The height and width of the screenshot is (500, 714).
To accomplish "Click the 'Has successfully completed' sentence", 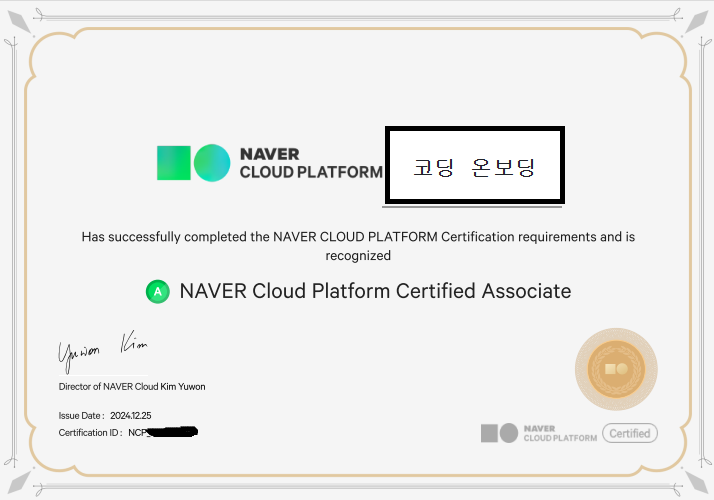I will tap(358, 246).
